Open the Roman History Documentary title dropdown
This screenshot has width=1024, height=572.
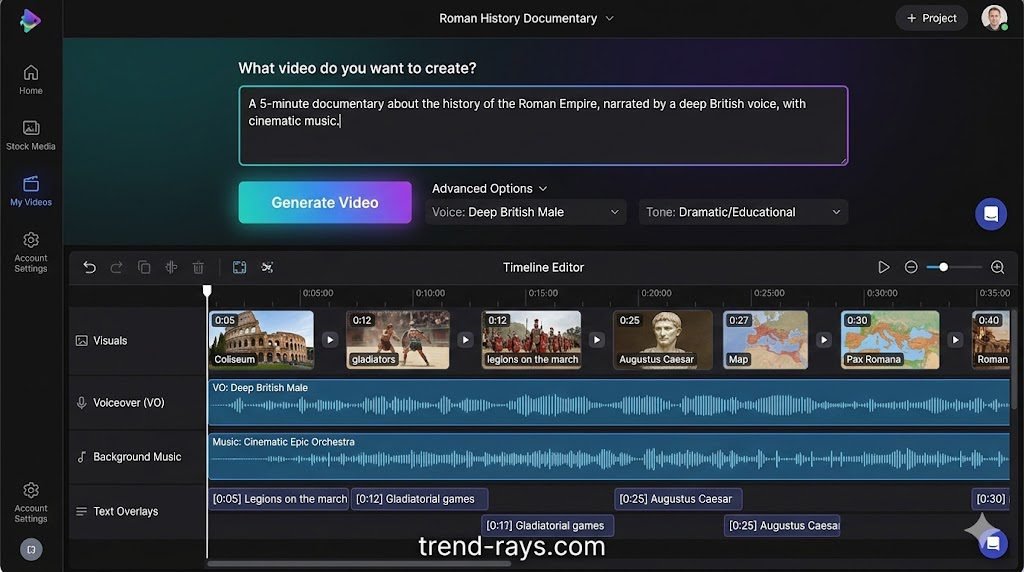click(x=526, y=18)
